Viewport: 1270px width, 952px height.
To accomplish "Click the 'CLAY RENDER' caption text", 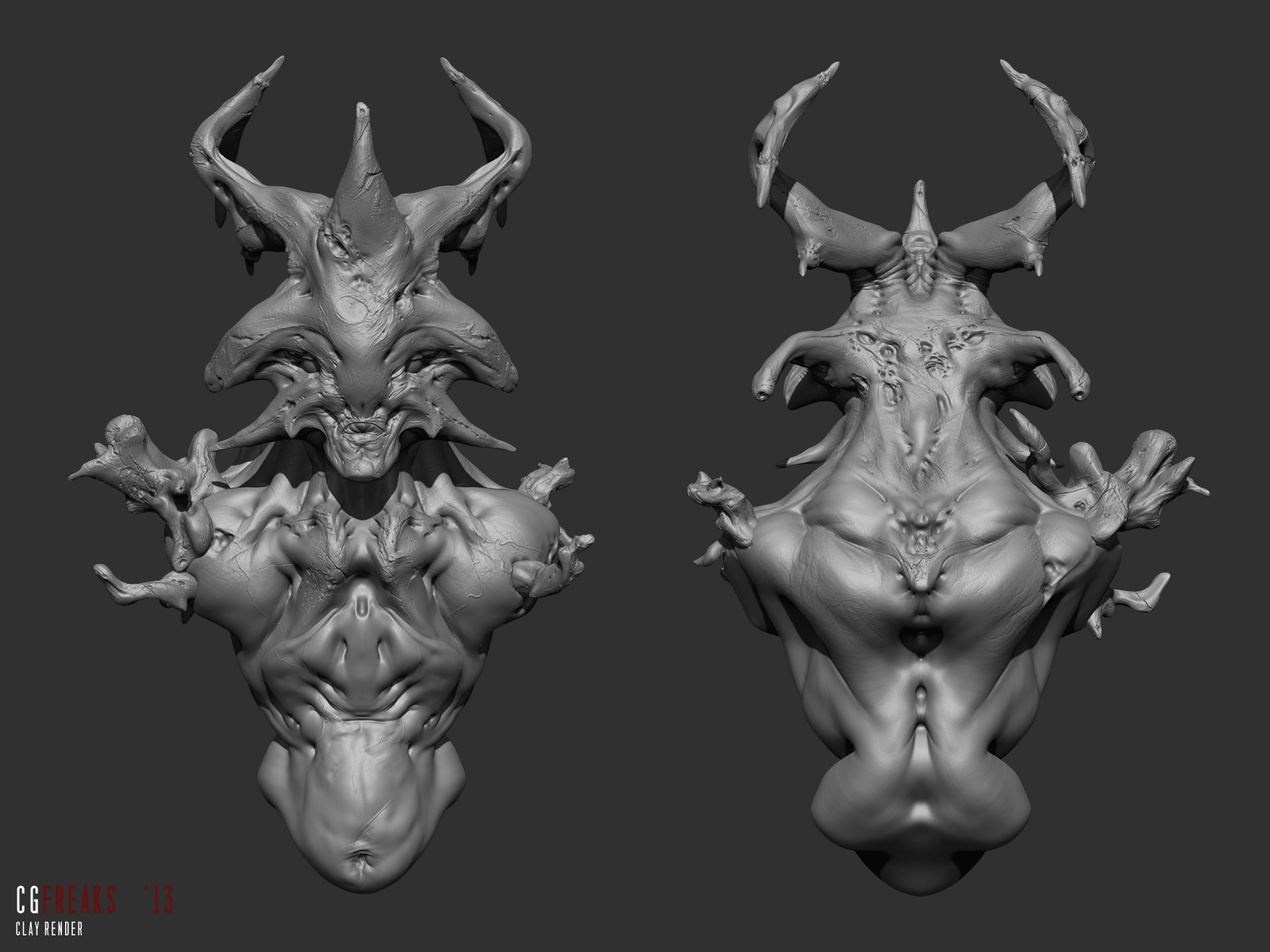I will coord(50,929).
